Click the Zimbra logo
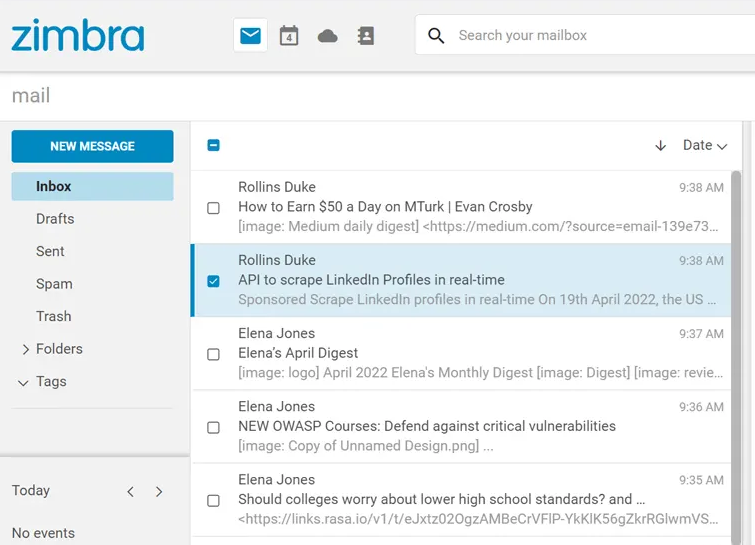This screenshot has width=755, height=545. pyautogui.click(x=78, y=35)
